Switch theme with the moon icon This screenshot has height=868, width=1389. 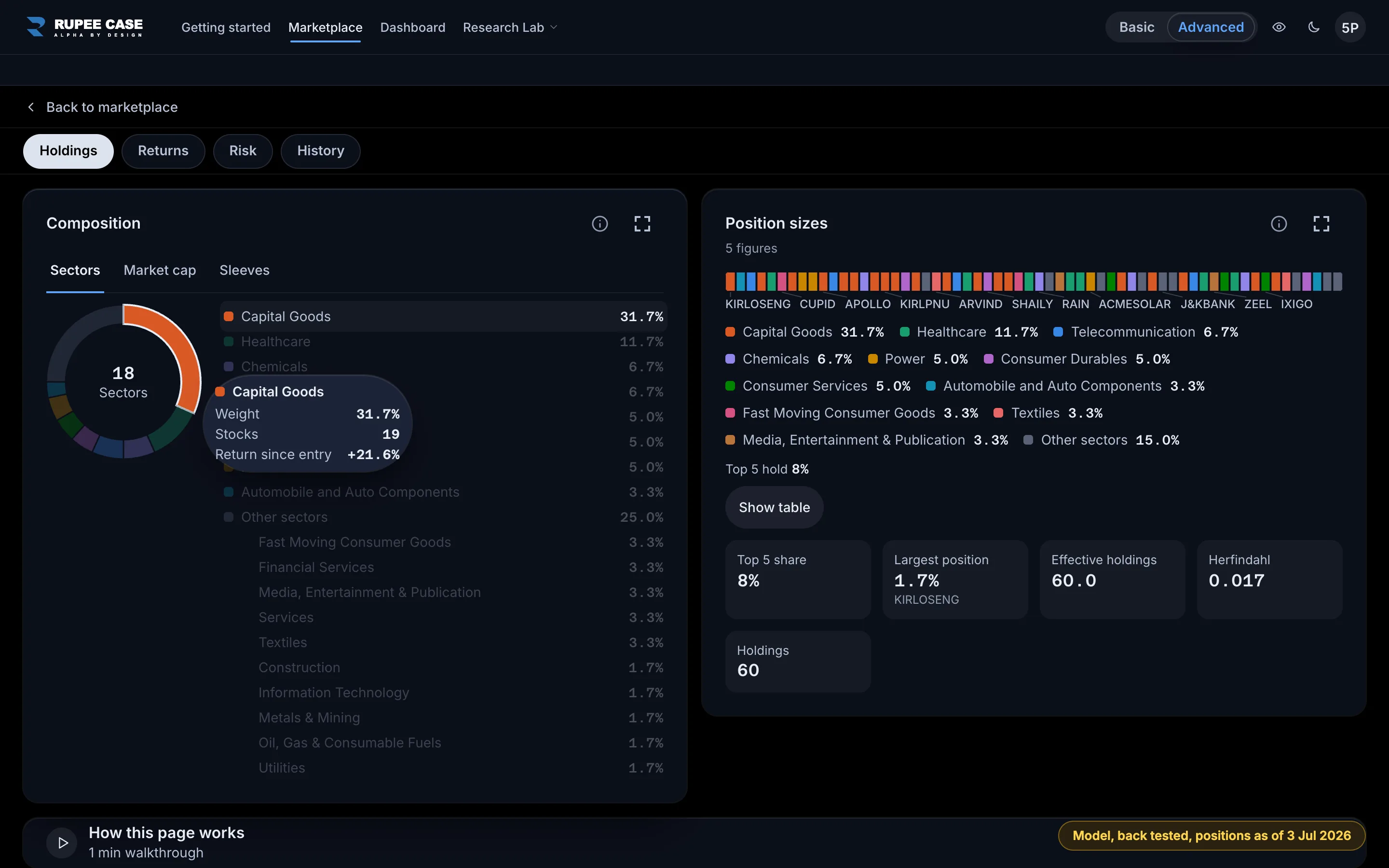pyautogui.click(x=1314, y=27)
